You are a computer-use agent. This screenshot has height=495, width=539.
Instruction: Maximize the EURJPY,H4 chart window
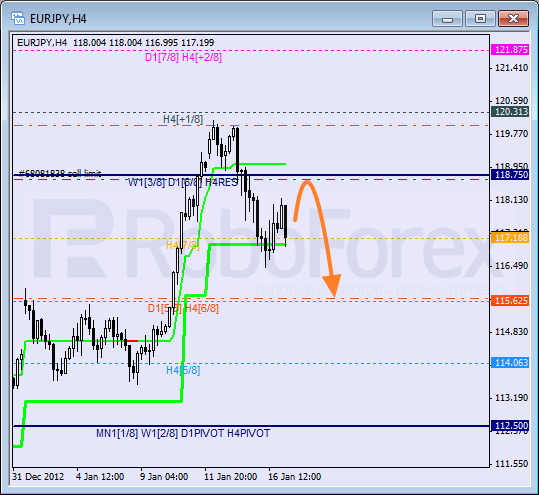(x=480, y=19)
